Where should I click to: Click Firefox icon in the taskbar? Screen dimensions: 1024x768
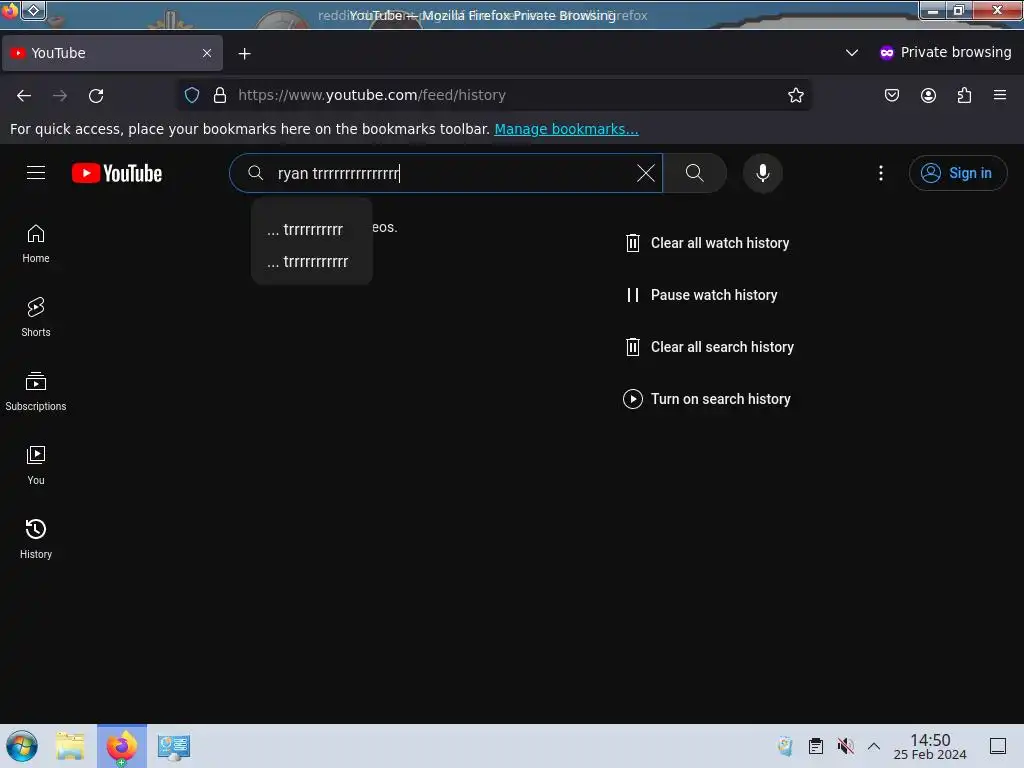tap(121, 746)
